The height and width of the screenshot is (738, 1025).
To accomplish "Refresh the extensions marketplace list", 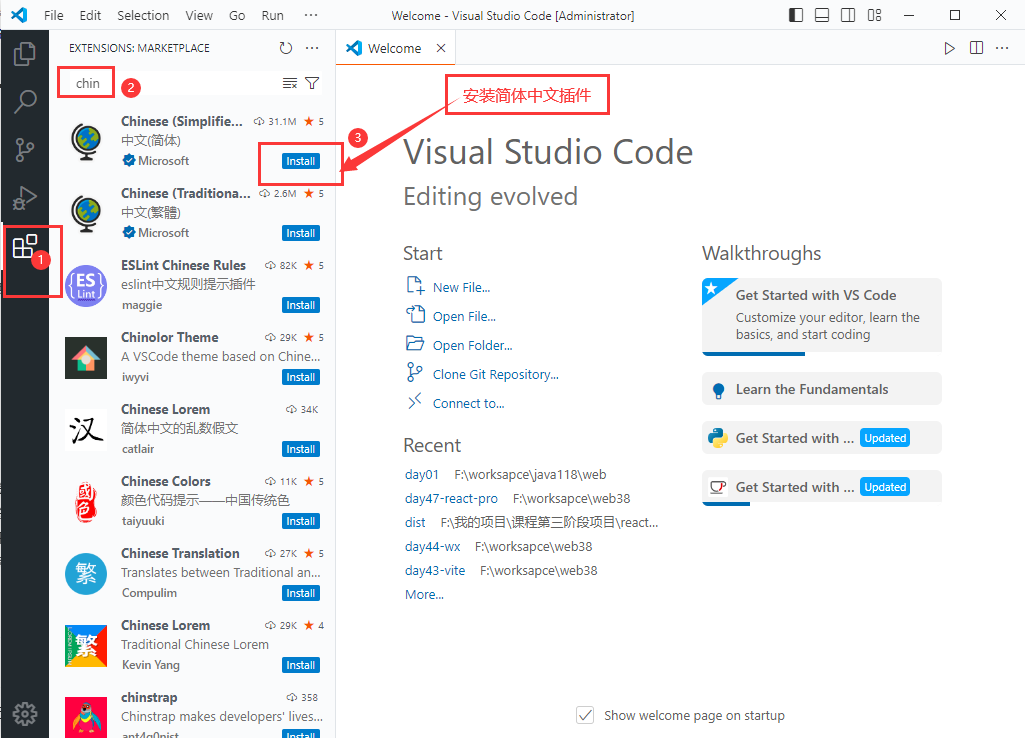I will tap(286, 48).
